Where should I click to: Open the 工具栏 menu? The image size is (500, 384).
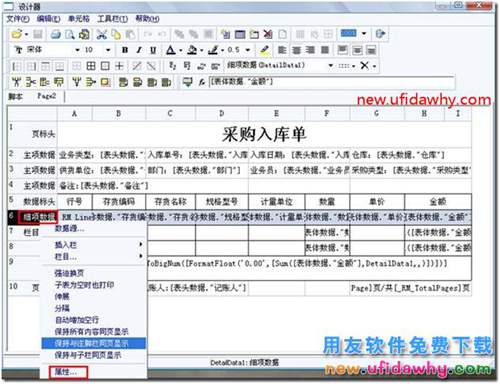(x=113, y=19)
